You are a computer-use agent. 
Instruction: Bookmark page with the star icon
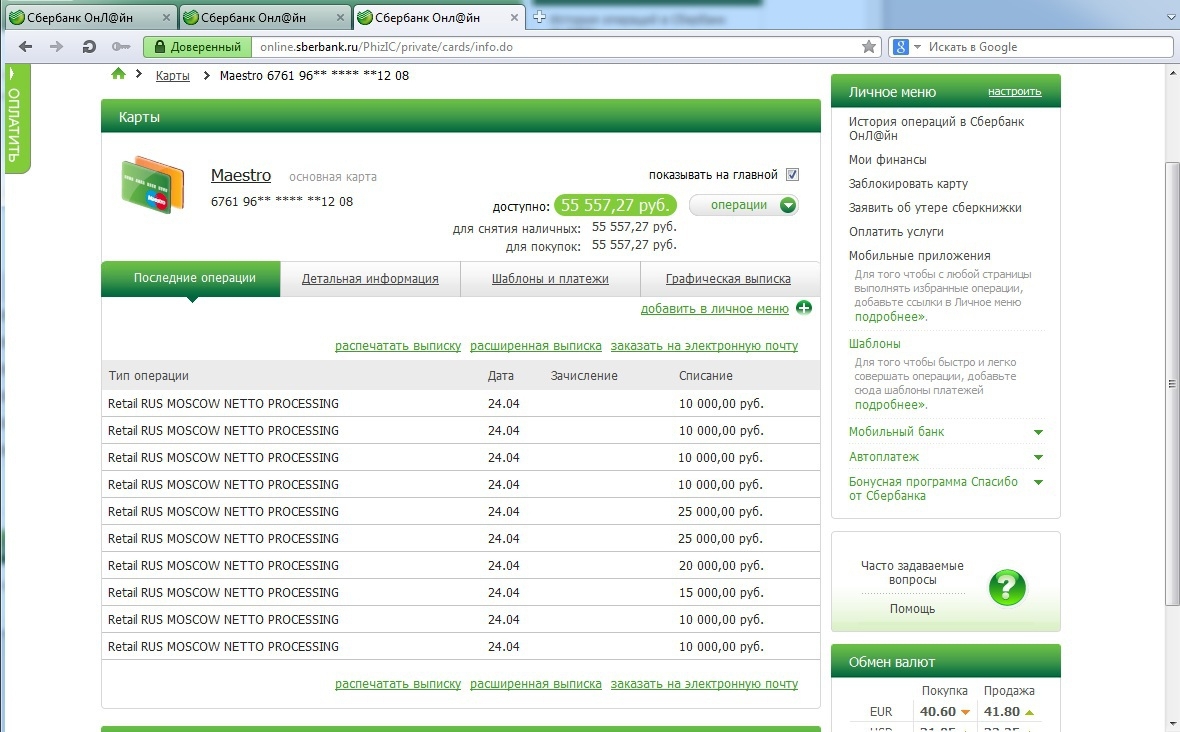pyautogui.click(x=868, y=47)
